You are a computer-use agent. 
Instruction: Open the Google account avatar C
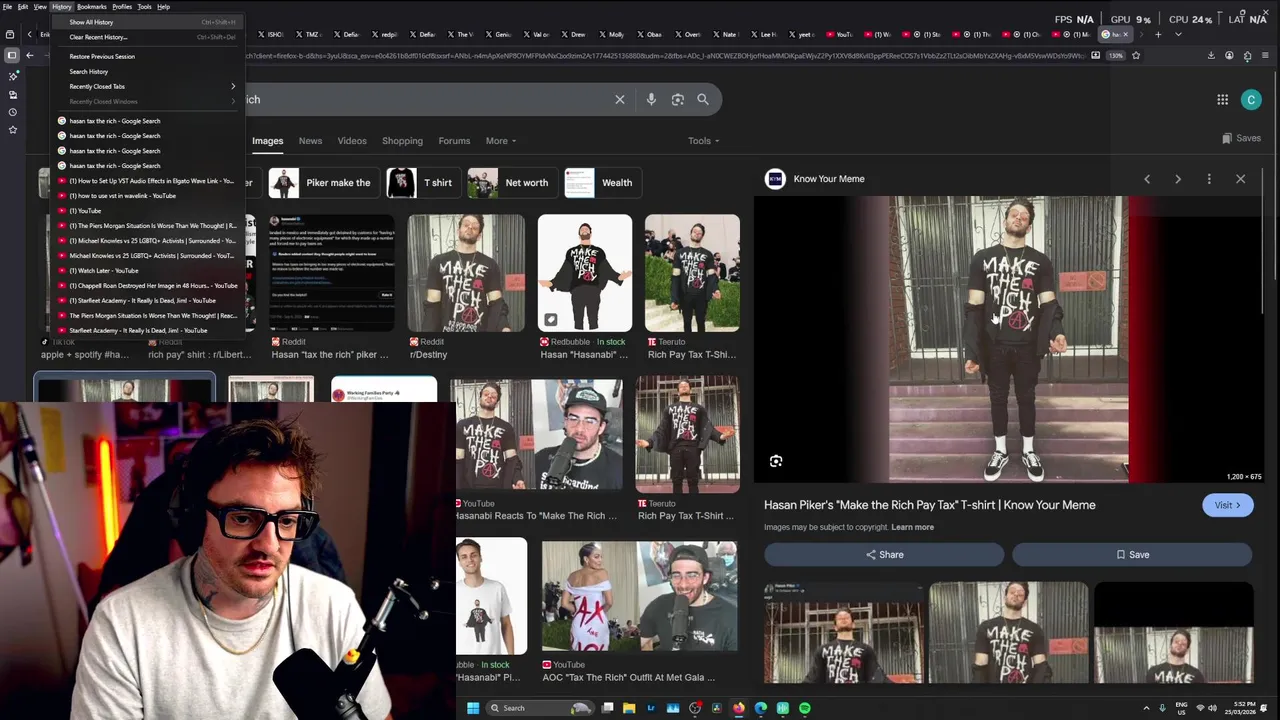(1251, 99)
